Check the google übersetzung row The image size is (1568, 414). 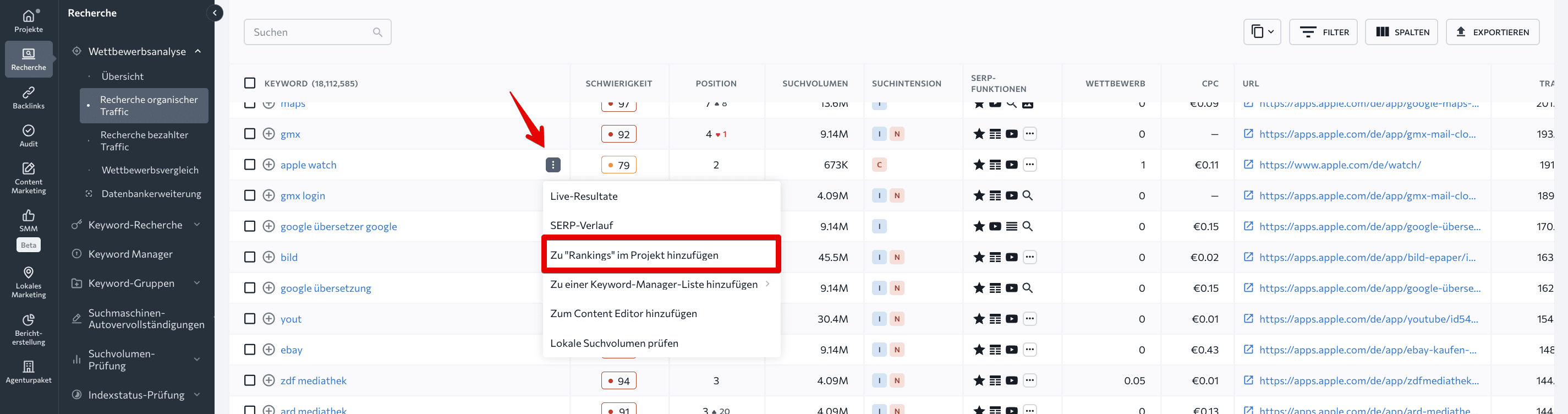(x=250, y=287)
